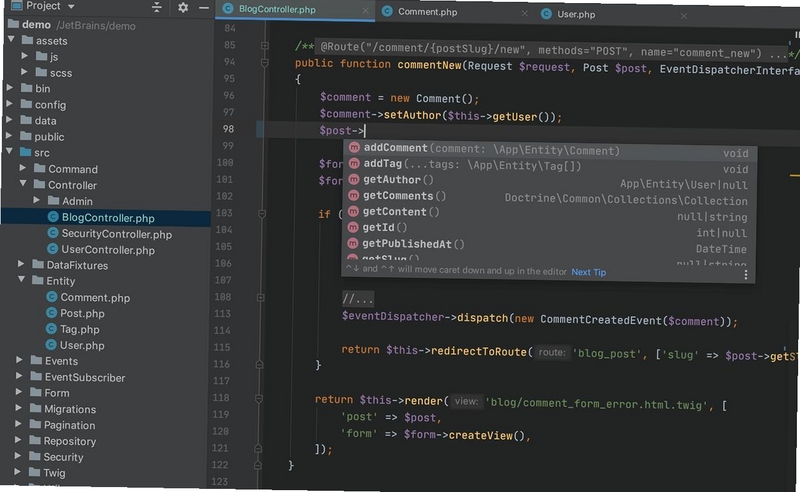Click method icon beside addComment
800x492 pixels.
tap(354, 147)
